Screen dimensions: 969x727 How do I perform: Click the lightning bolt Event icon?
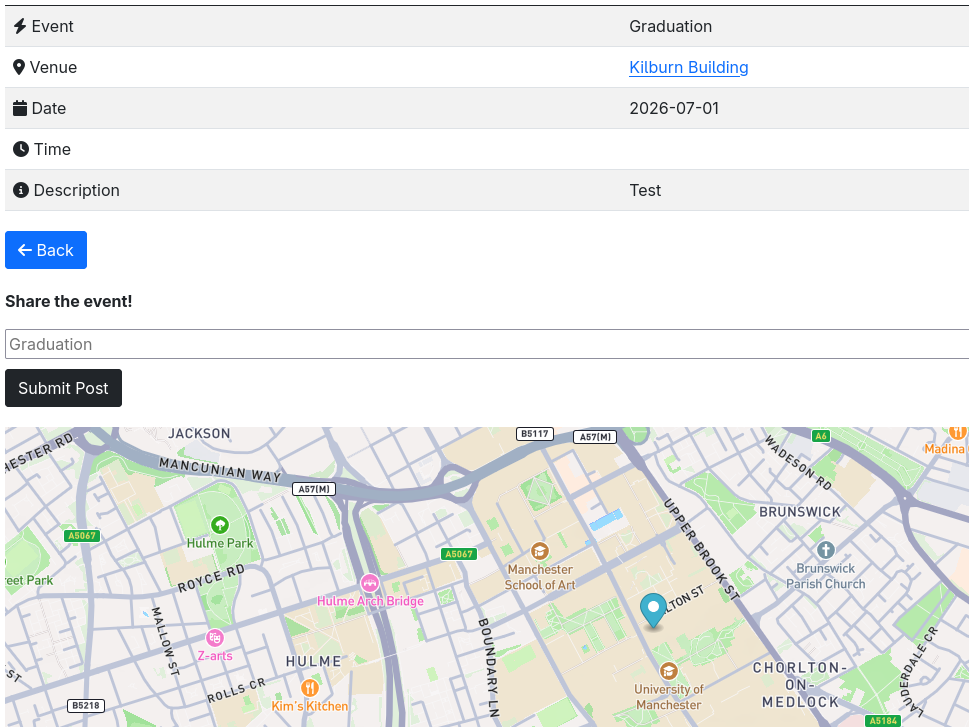point(20,26)
